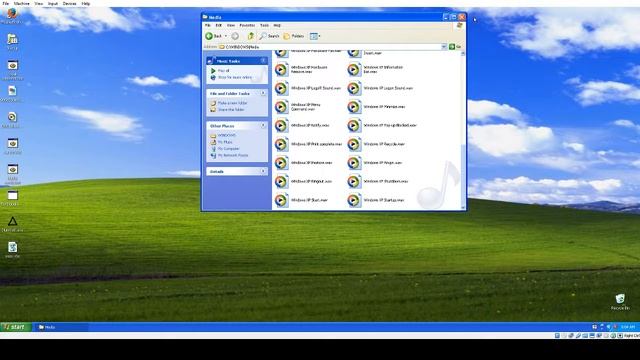Open Explorer's Edit menu
This screenshot has width=640, height=360.
pos(218,25)
